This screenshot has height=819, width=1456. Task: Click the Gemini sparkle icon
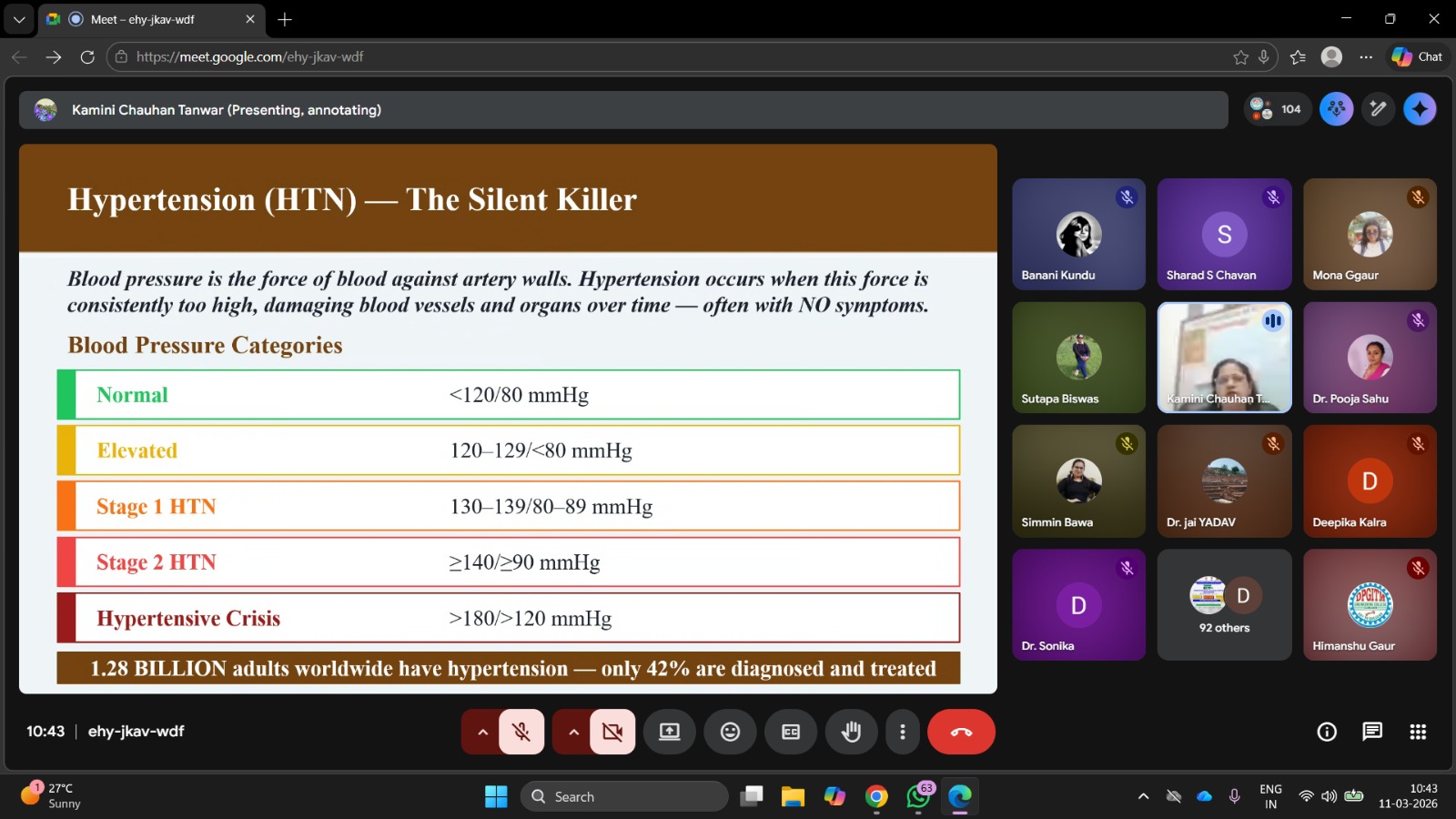(1420, 109)
